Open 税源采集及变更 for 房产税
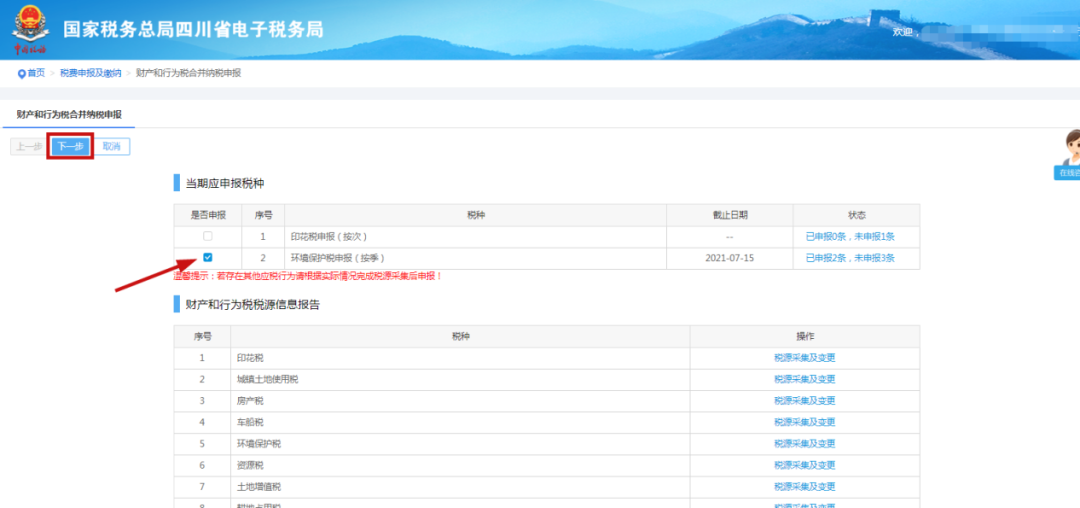 (804, 401)
